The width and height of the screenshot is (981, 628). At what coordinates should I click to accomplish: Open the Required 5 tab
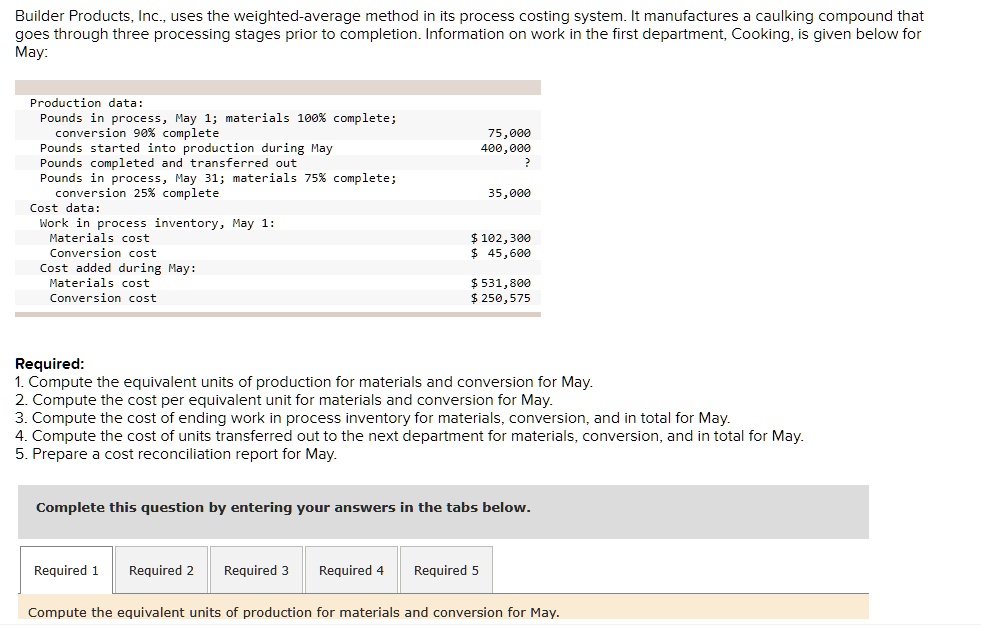tap(447, 570)
